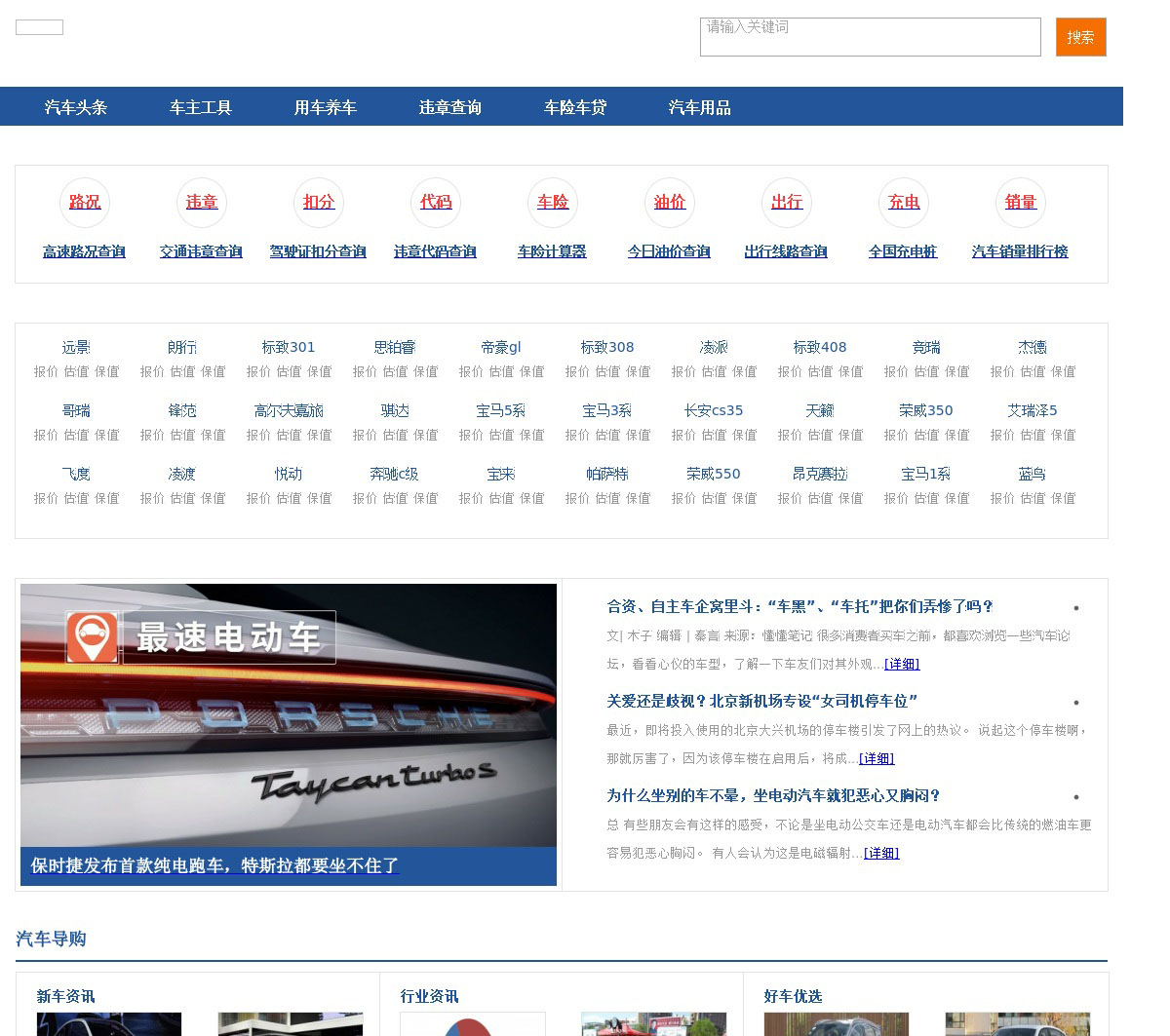Screen dimensions: 1170x1036
Task: Click the 思铂睿 car model
Action: (395, 347)
